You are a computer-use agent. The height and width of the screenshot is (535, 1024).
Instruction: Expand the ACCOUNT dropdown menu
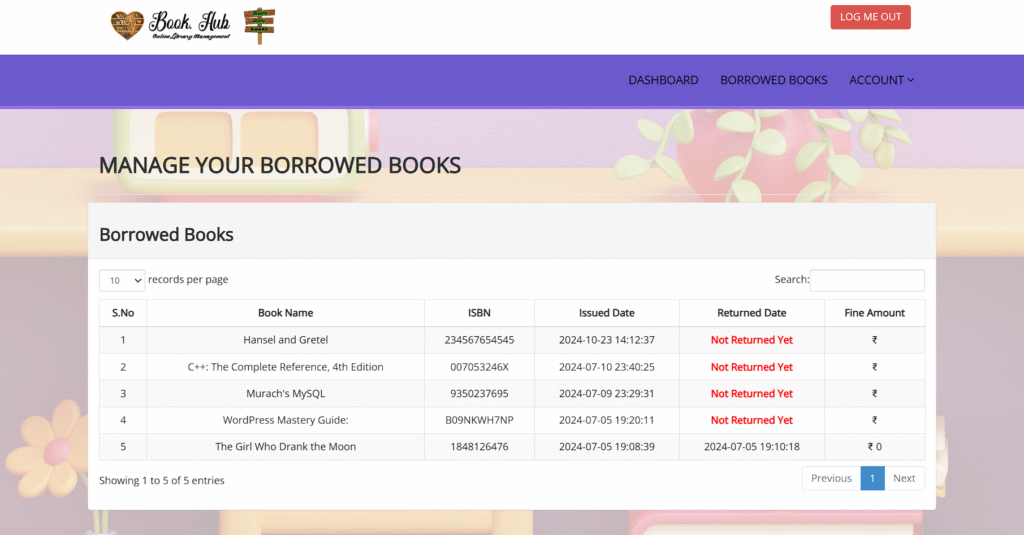point(881,80)
